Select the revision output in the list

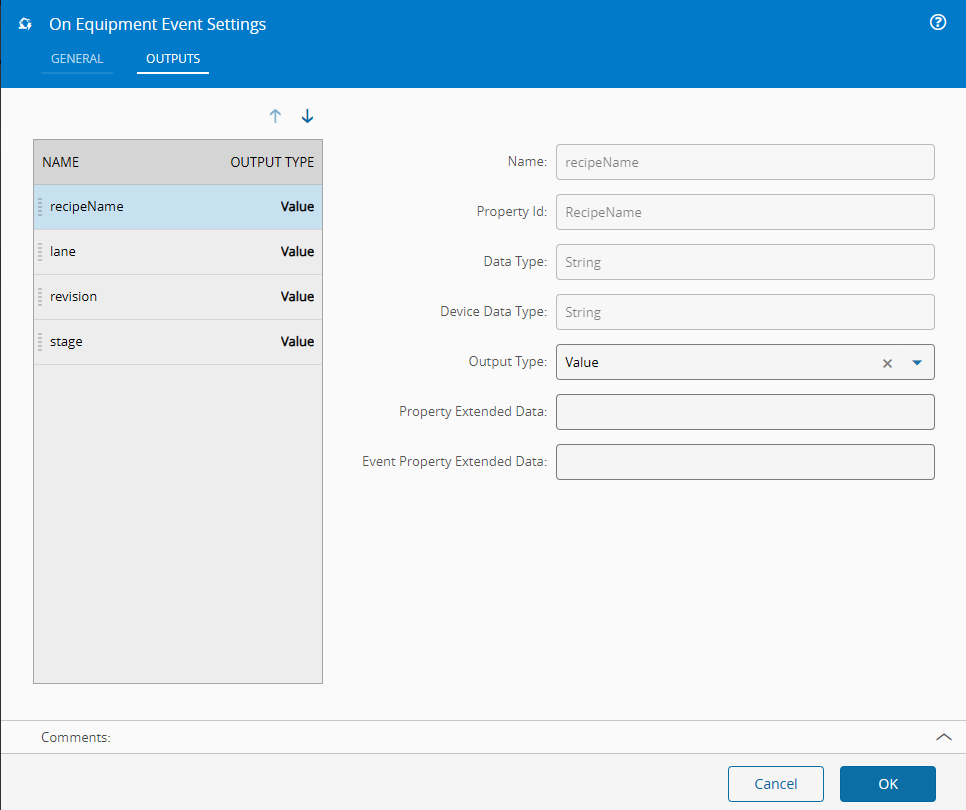tap(178, 297)
